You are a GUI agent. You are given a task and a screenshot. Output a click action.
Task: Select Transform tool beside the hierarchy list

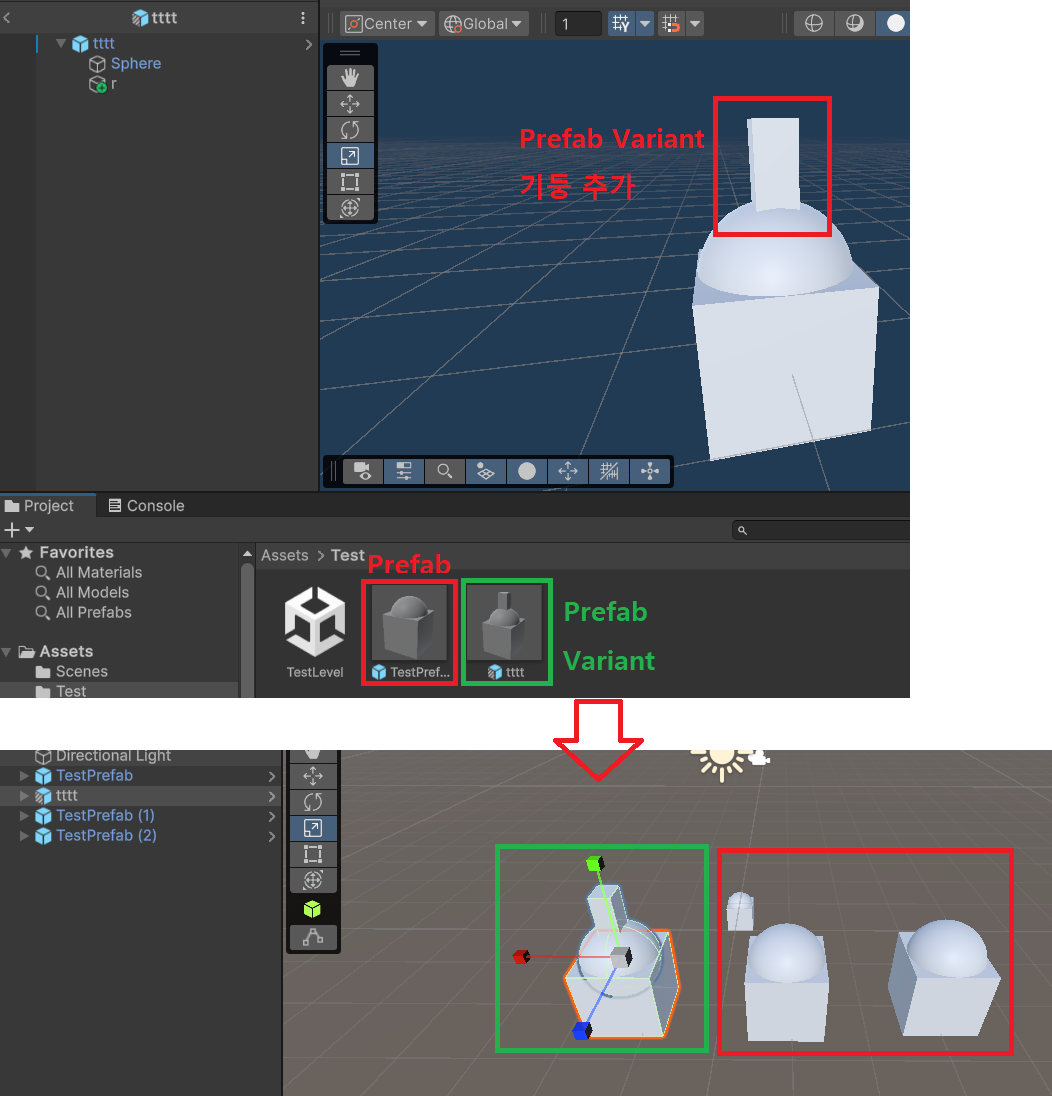313,880
